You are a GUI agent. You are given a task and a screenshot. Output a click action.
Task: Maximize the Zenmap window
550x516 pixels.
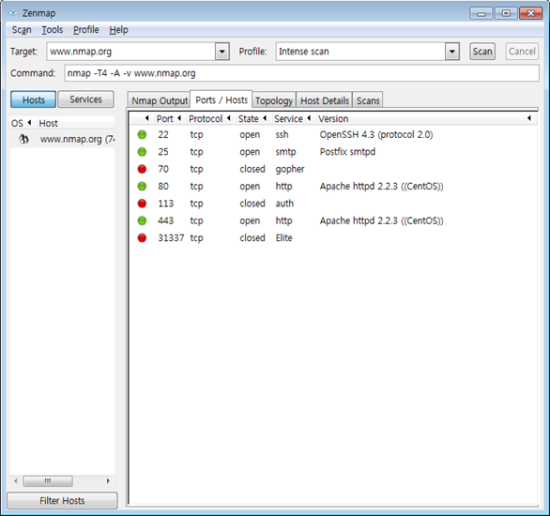(x=506, y=13)
